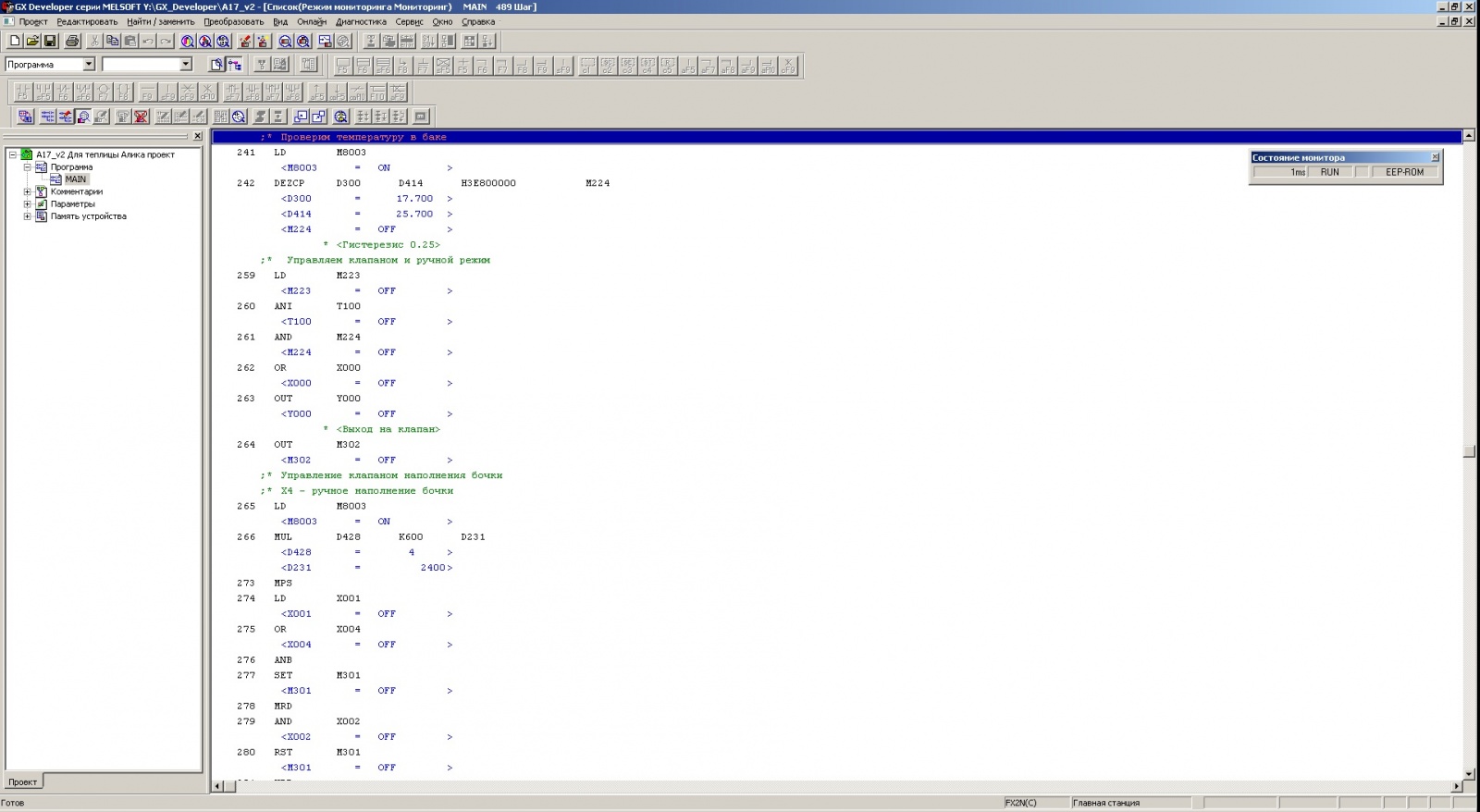Collapse the Программа tree node
Image resolution: width=1480 pixels, height=812 pixels.
tap(28, 167)
